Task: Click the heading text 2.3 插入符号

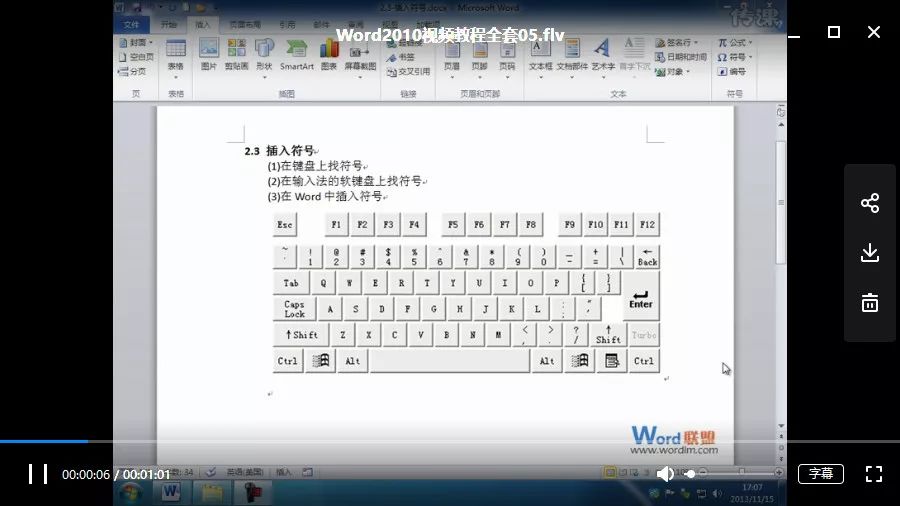Action: tap(280, 151)
